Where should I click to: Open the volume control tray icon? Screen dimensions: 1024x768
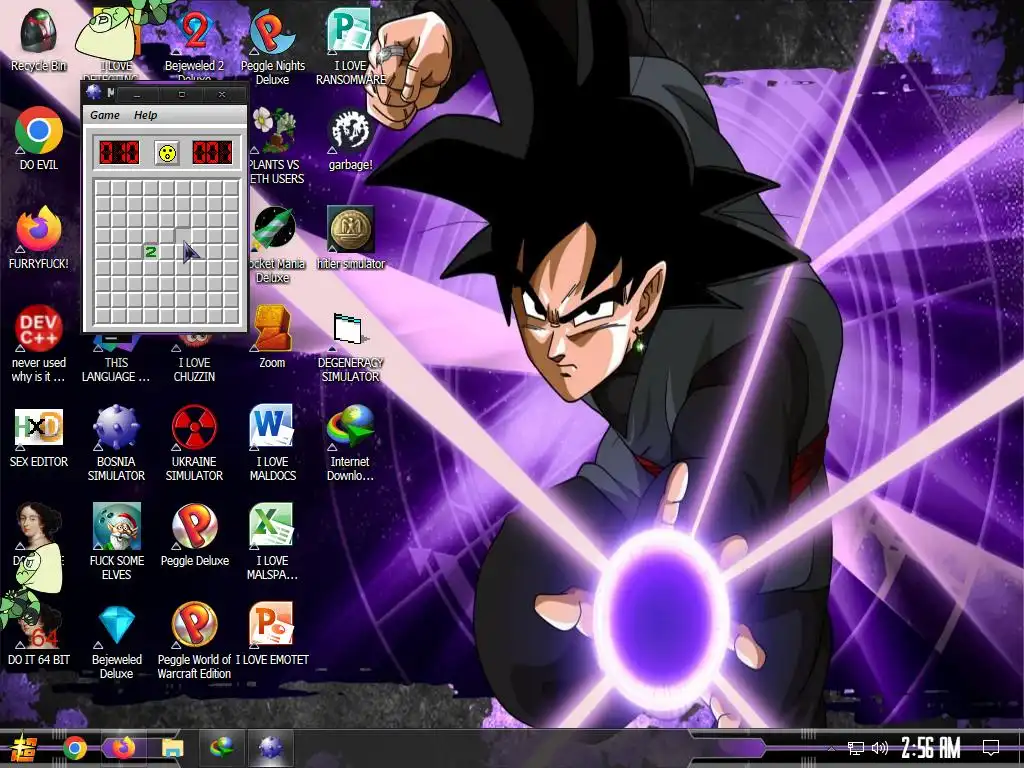[x=880, y=748]
